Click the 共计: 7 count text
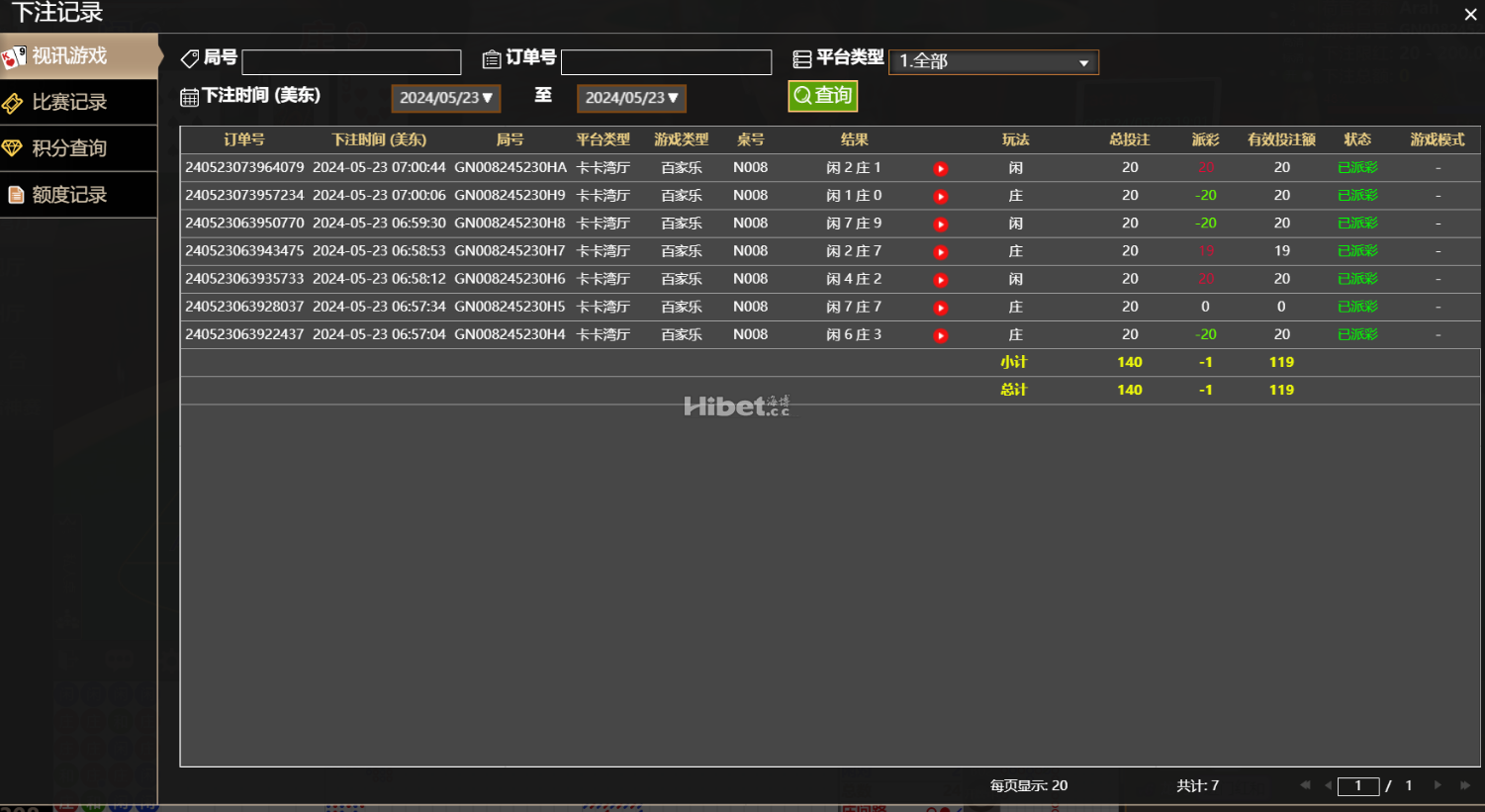 (x=1197, y=785)
